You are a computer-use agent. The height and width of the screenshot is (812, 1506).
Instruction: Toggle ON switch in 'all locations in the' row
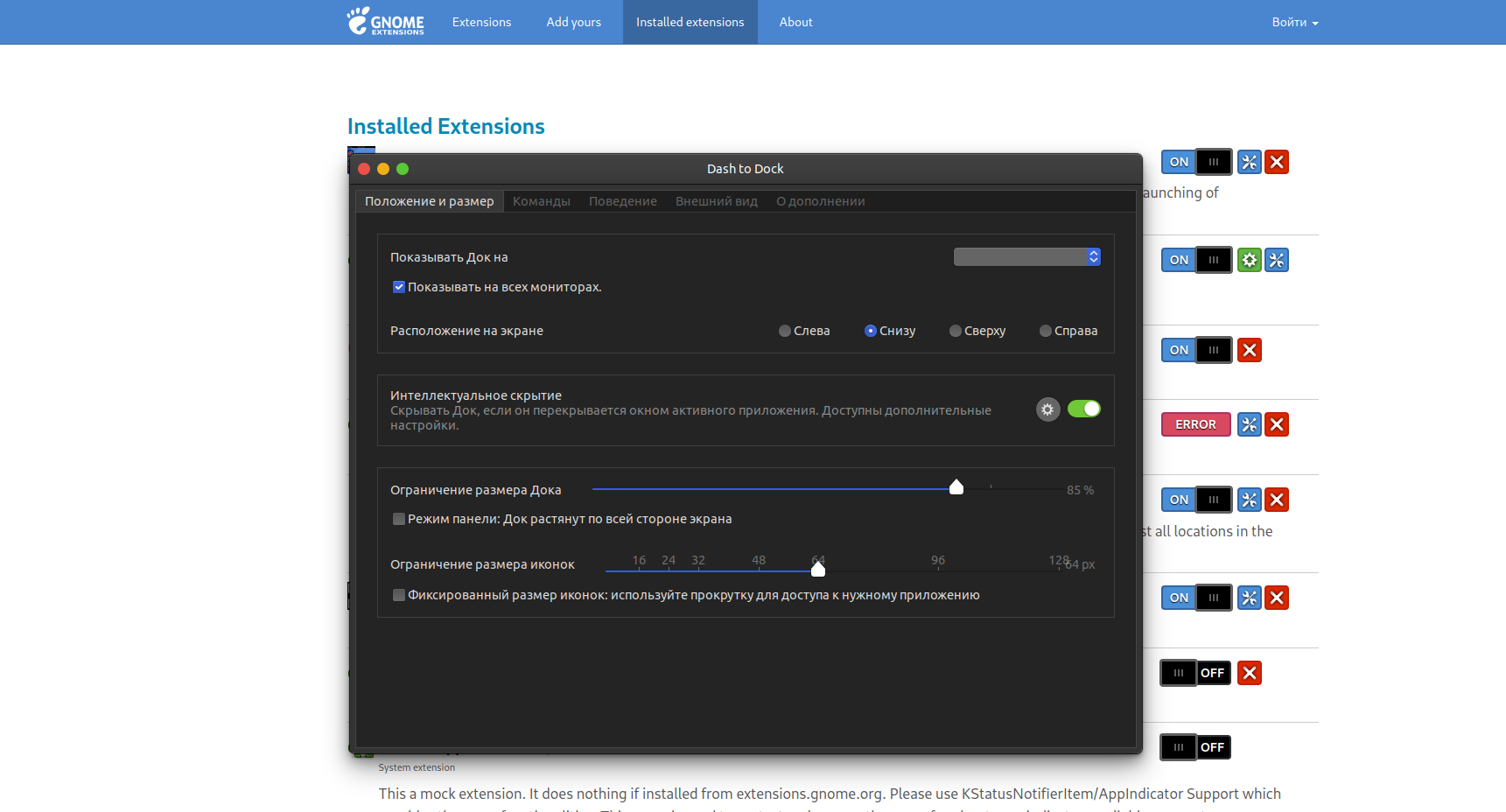1196,500
